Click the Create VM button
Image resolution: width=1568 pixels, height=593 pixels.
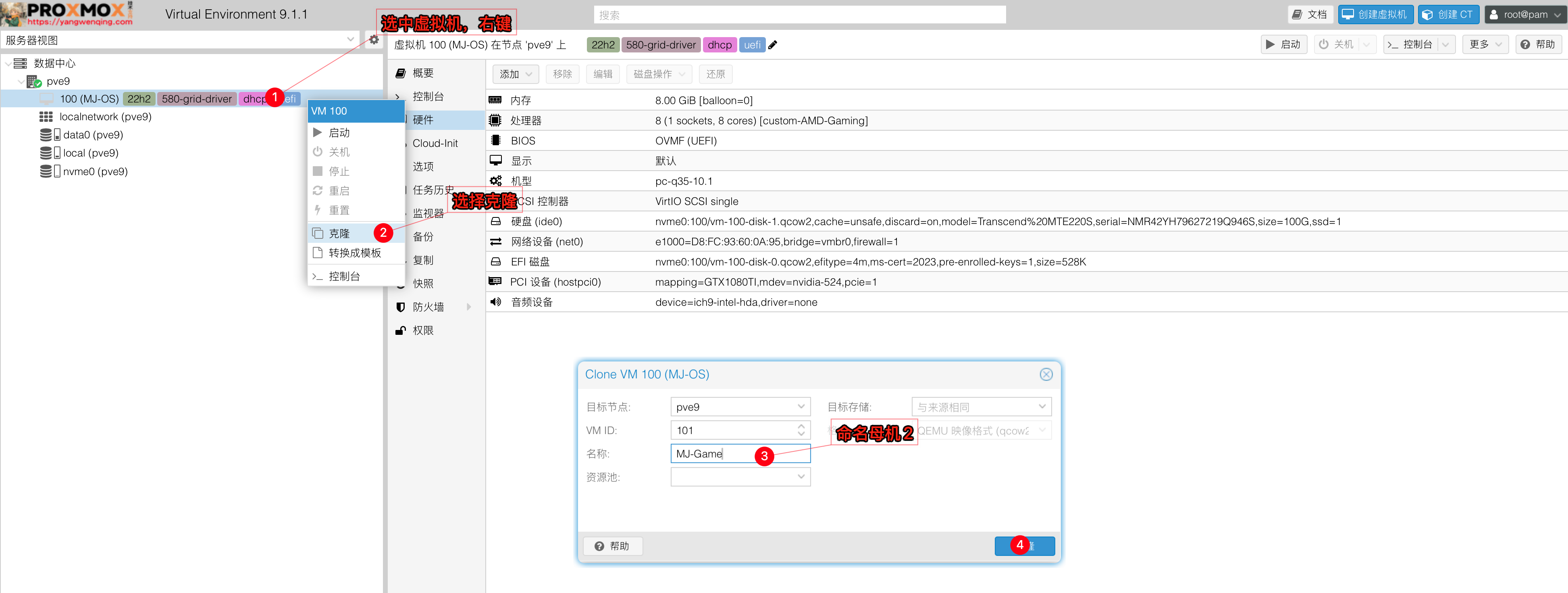[1375, 15]
